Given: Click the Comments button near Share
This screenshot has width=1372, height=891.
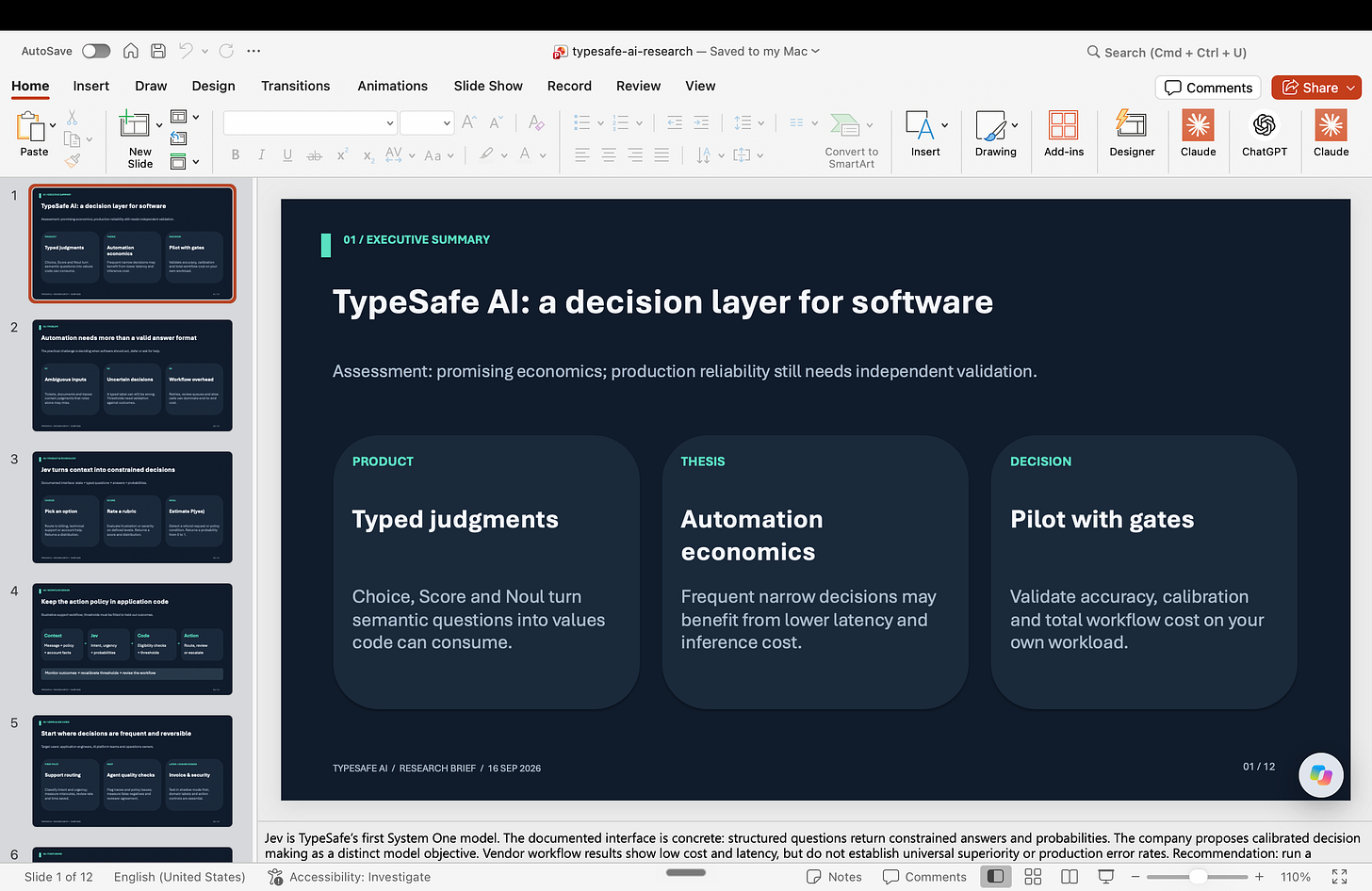Looking at the screenshot, I should point(1208,88).
